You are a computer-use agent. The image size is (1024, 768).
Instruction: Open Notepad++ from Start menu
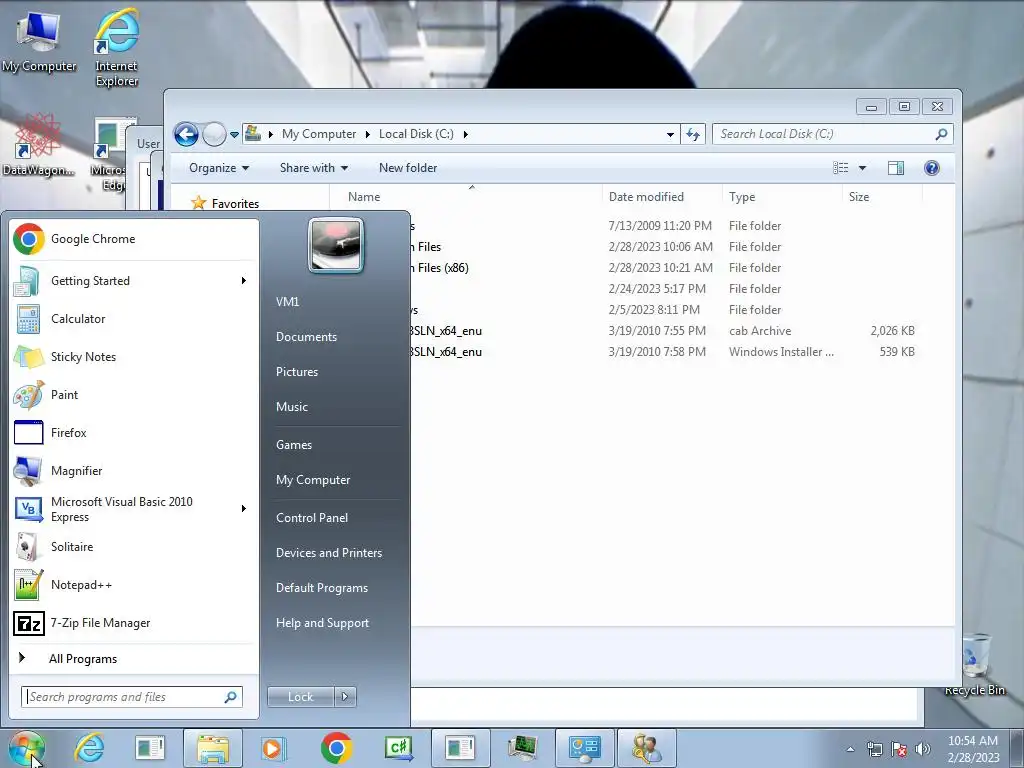[134, 584]
